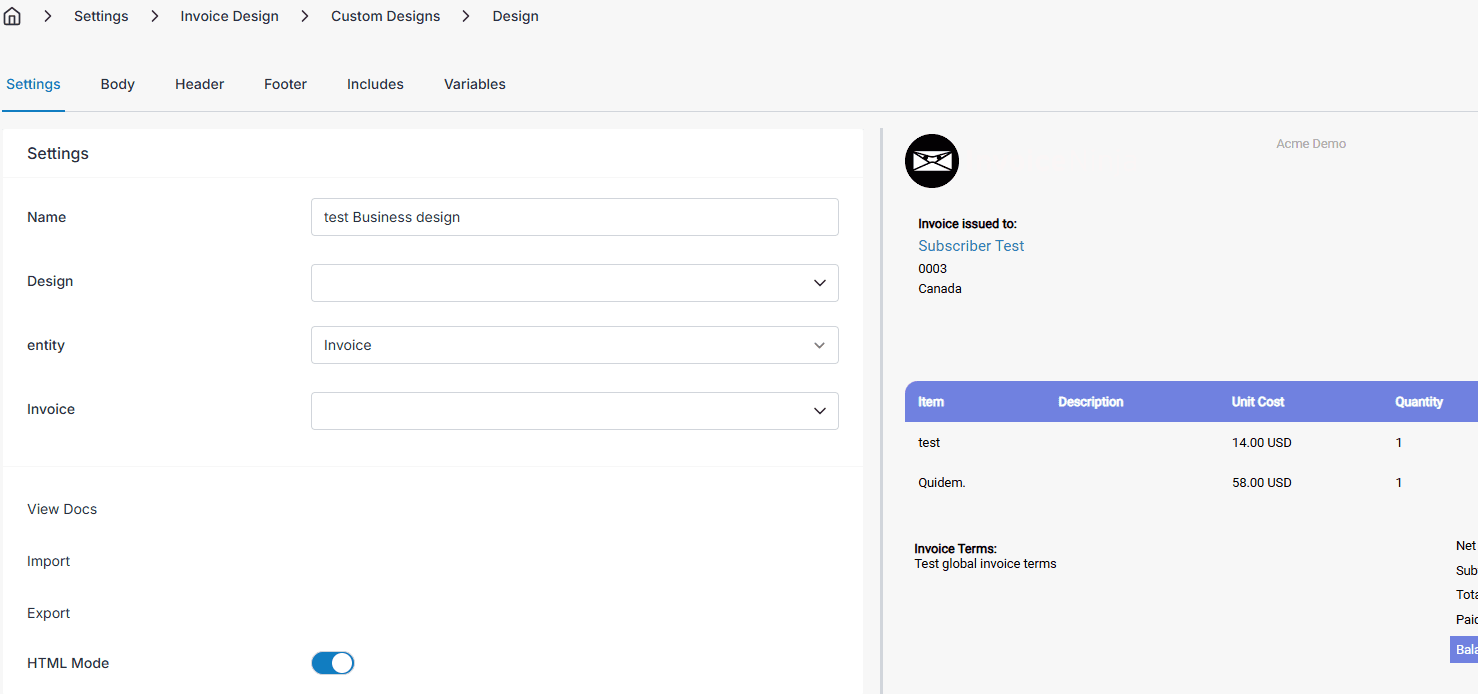Screen dimensions: 1478x694
Task: Open the Settings breadcrumb link
Action: point(101,16)
